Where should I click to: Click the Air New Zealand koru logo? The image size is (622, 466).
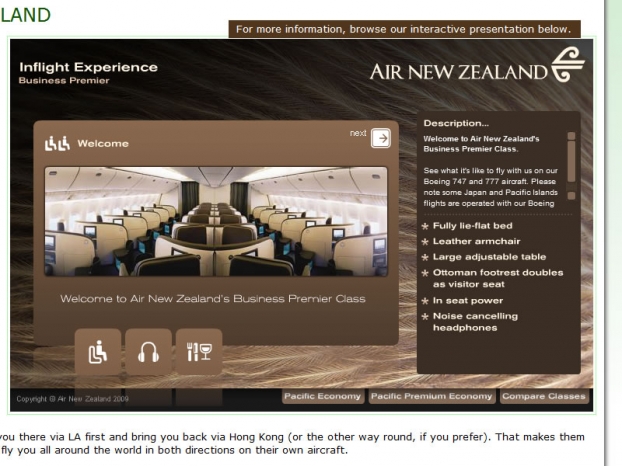[568, 64]
